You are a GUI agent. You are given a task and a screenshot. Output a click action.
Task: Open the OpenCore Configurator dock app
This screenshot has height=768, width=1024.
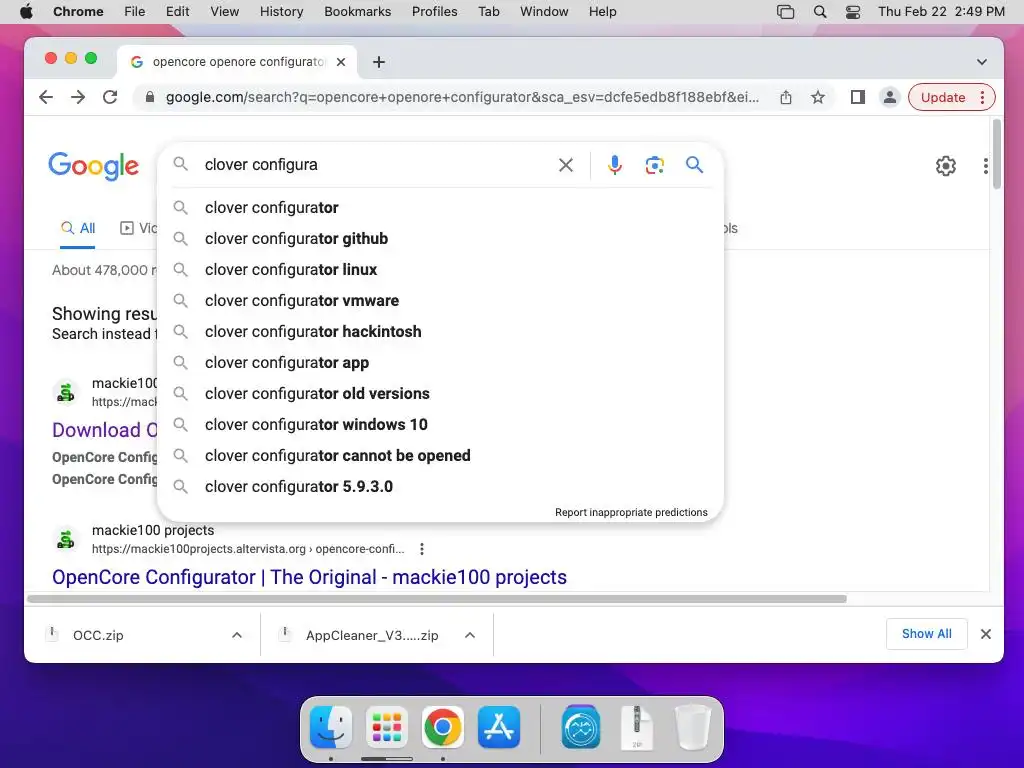tap(581, 727)
